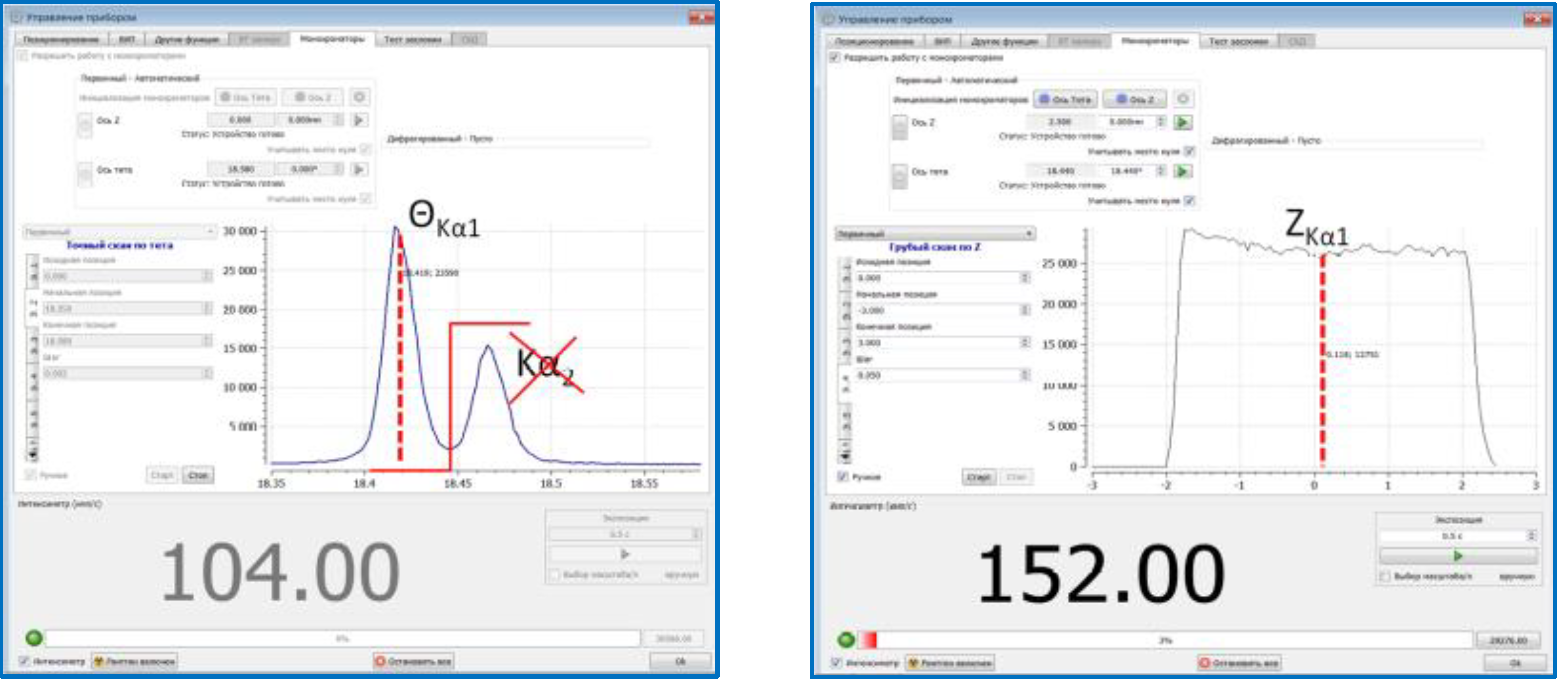1561x679 pixels.
Task: Click the round icon button beside Ось Z initialization, Z-scan window
Action: click(1183, 100)
